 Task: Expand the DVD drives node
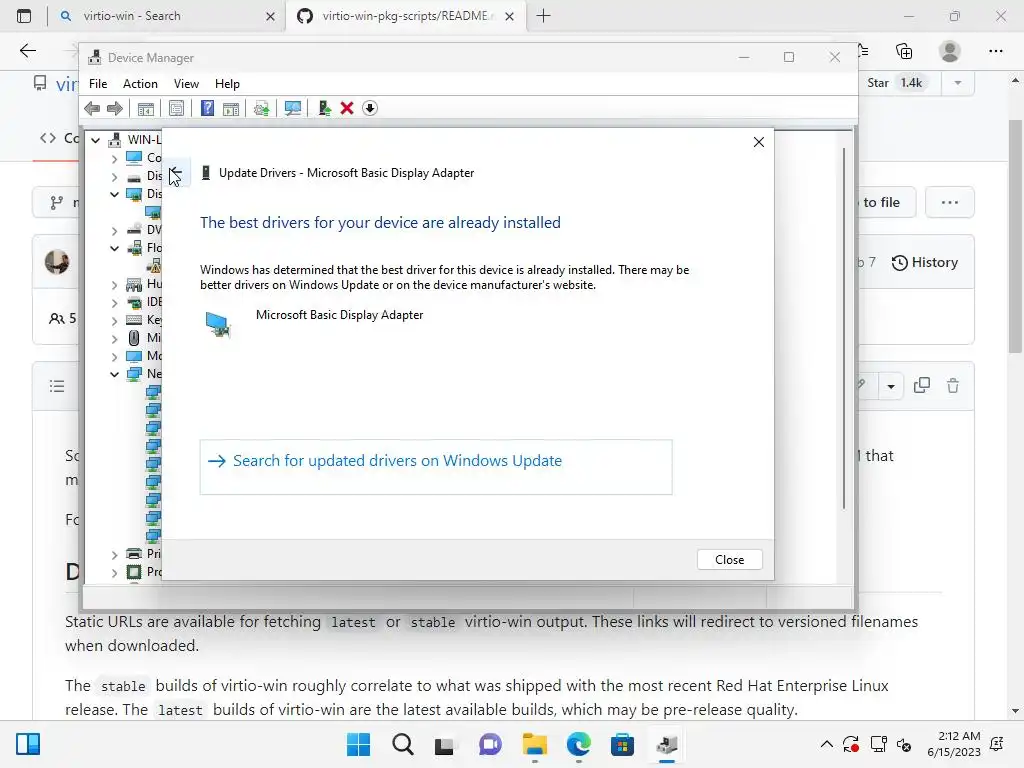(x=114, y=230)
